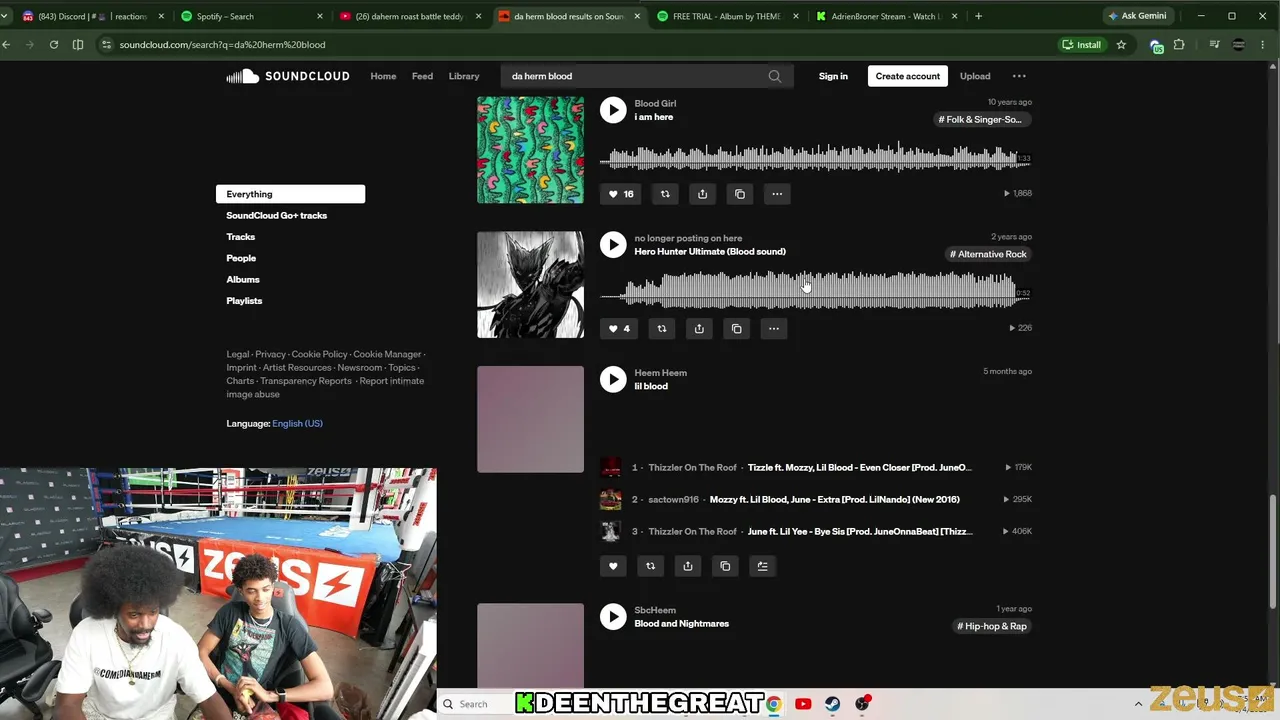1280x720 pixels.
Task: Open the Privacy footer link
Action: pyautogui.click(x=270, y=354)
